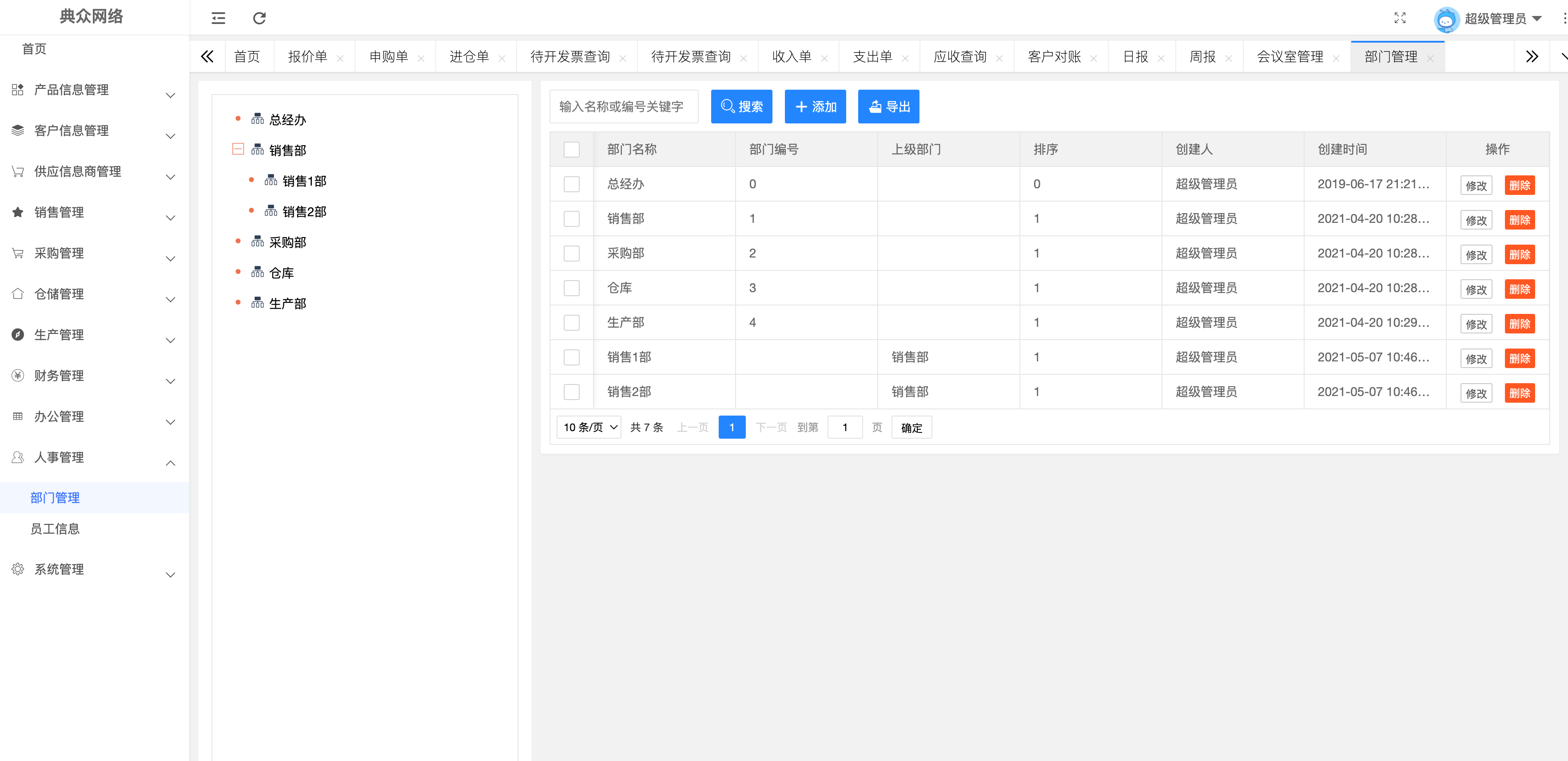The width and height of the screenshot is (1568, 761).
Task: Click page 1 in pagination
Action: (732, 427)
